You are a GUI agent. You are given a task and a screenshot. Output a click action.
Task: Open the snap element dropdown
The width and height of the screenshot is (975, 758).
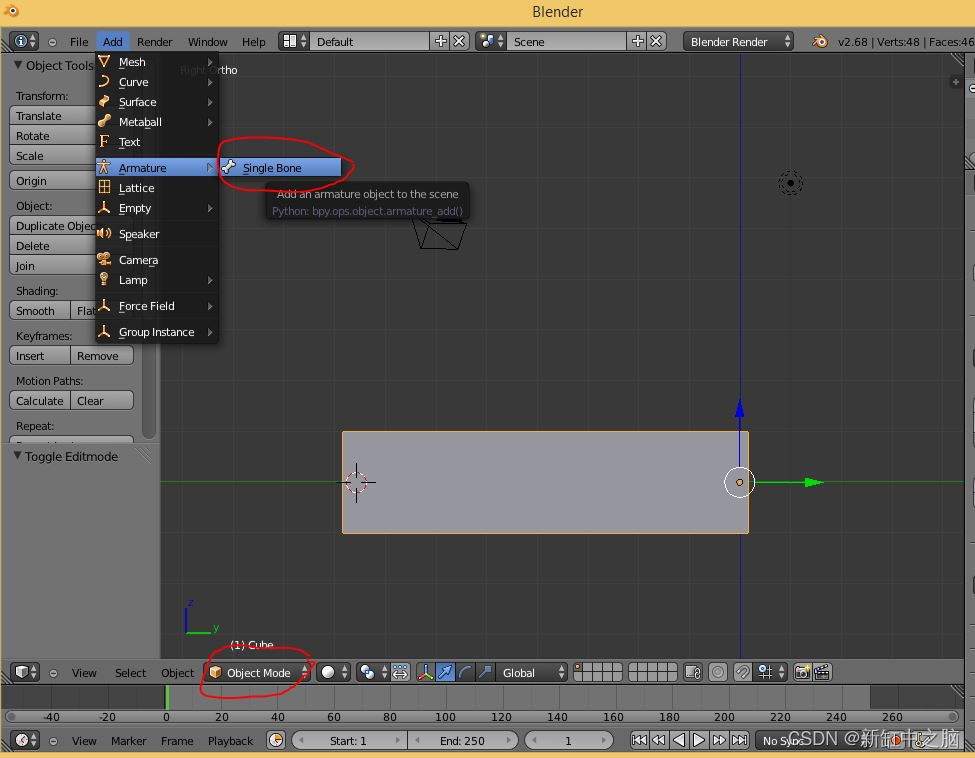tap(770, 672)
